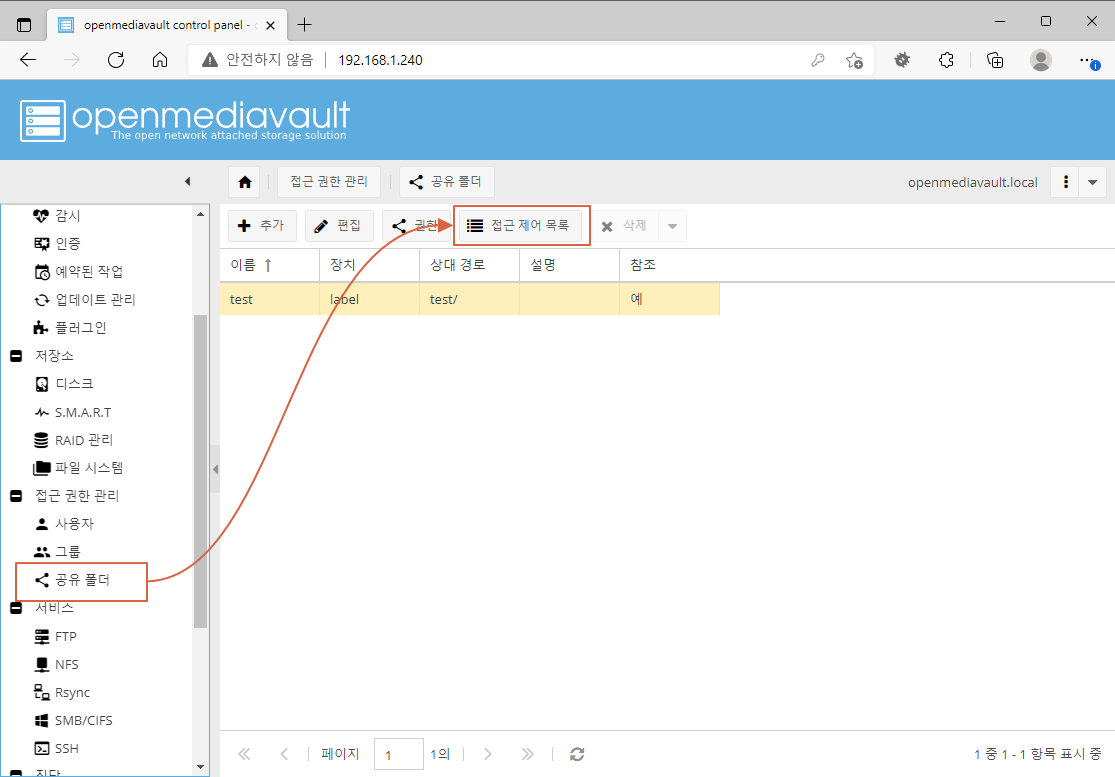Reload the browser page
Image resolution: width=1115 pixels, height=777 pixels.
pos(116,60)
